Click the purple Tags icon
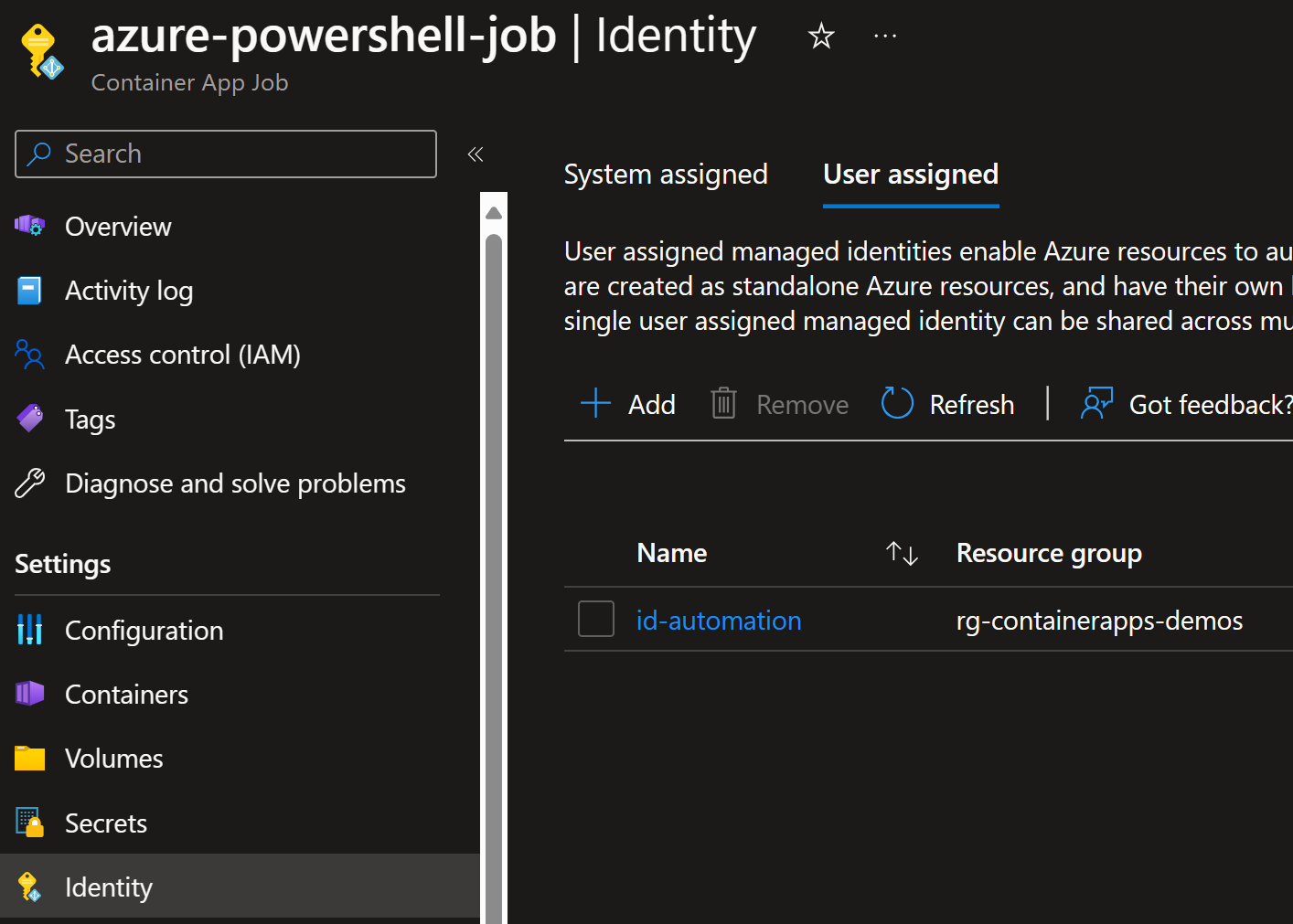The height and width of the screenshot is (924, 1293). point(30,419)
